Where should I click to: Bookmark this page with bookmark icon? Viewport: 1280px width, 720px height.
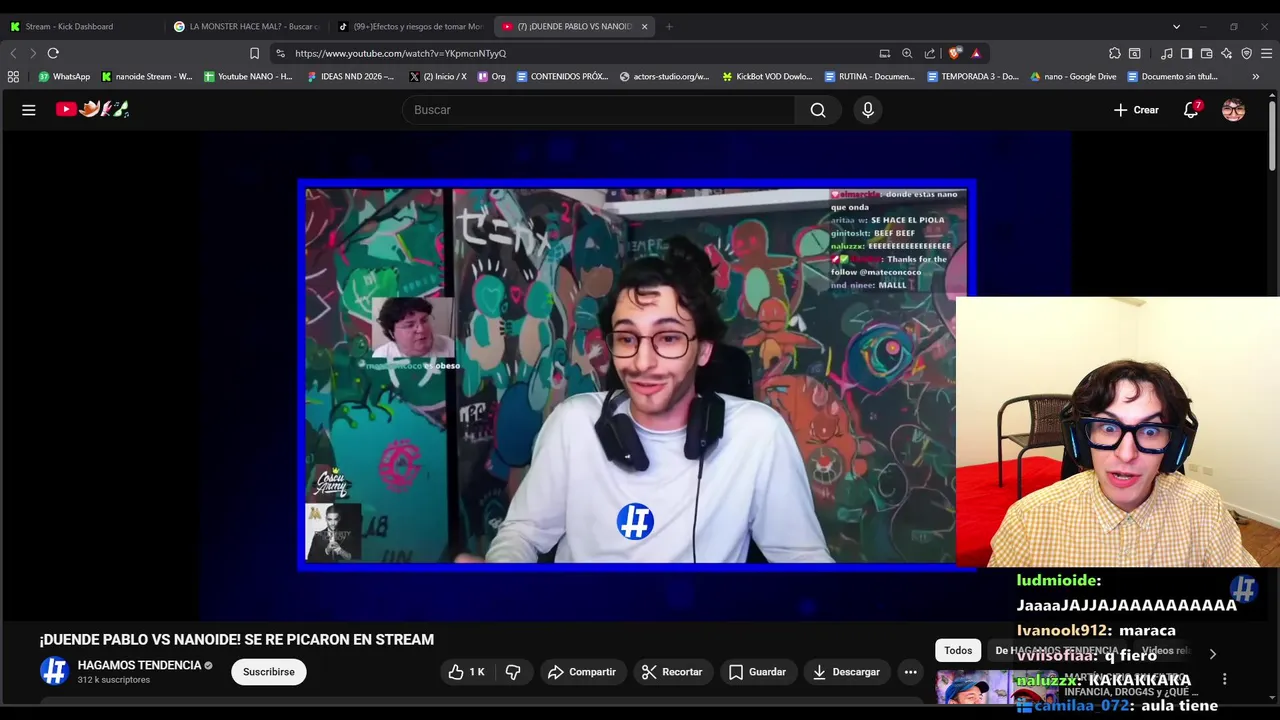click(x=254, y=53)
